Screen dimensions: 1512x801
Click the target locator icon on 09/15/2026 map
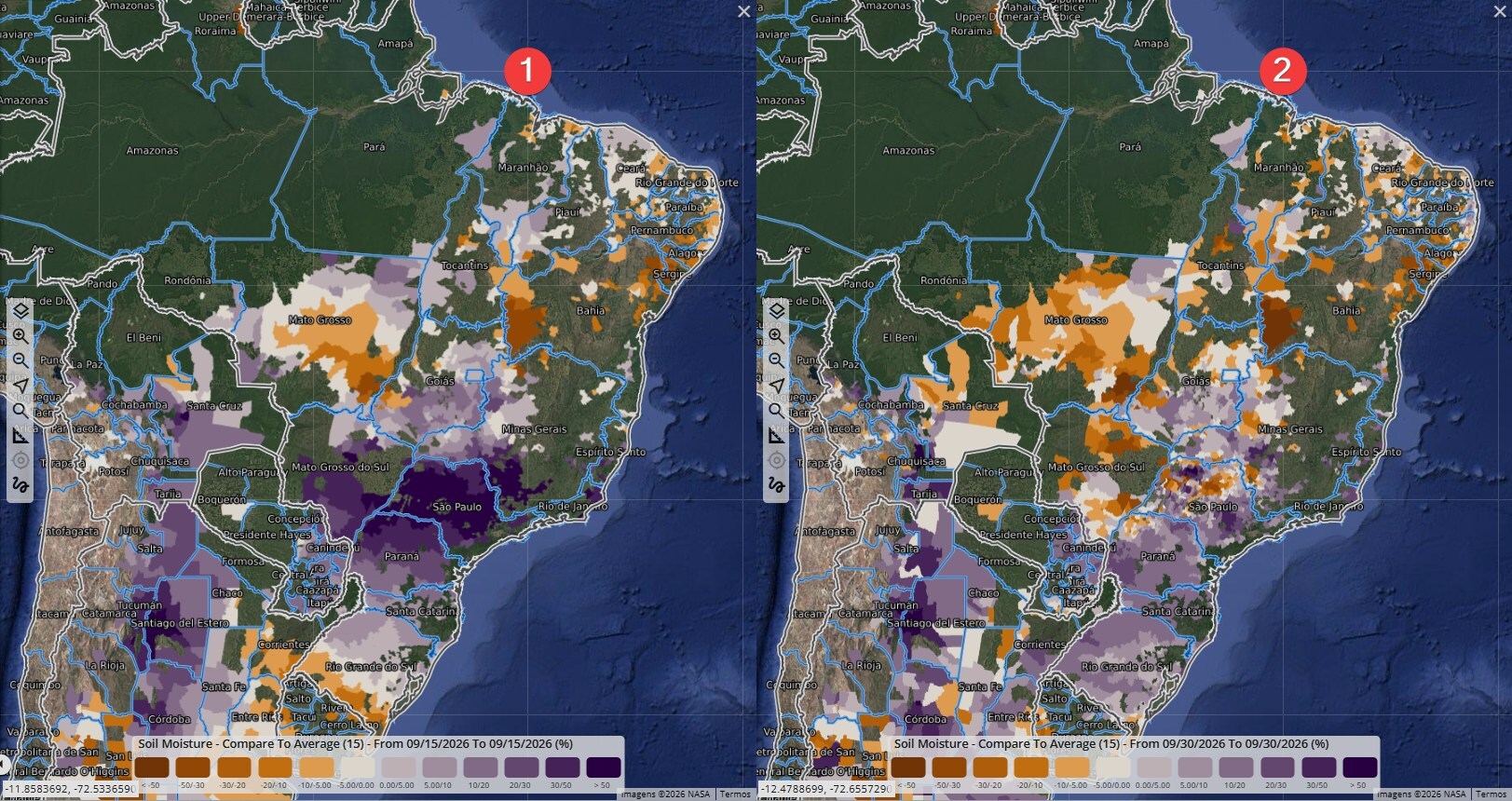(20, 460)
